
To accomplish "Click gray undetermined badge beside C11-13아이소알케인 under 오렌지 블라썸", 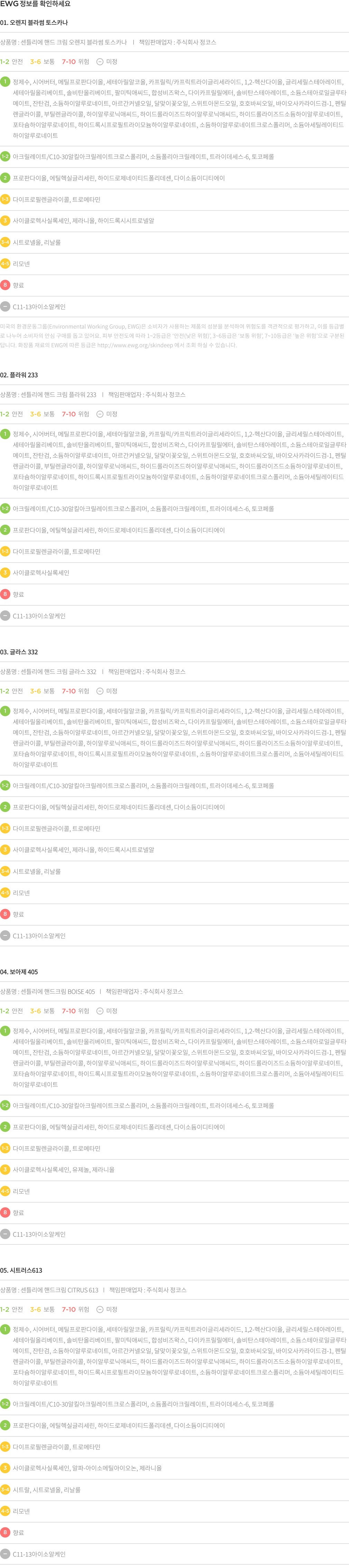I will click(x=5, y=307).
